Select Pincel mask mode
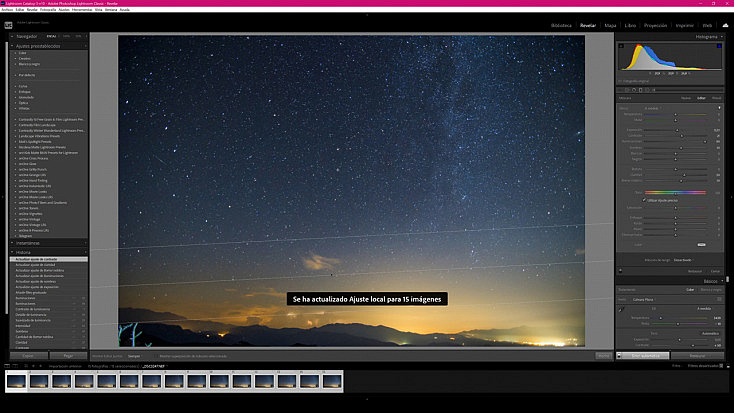 (x=716, y=98)
